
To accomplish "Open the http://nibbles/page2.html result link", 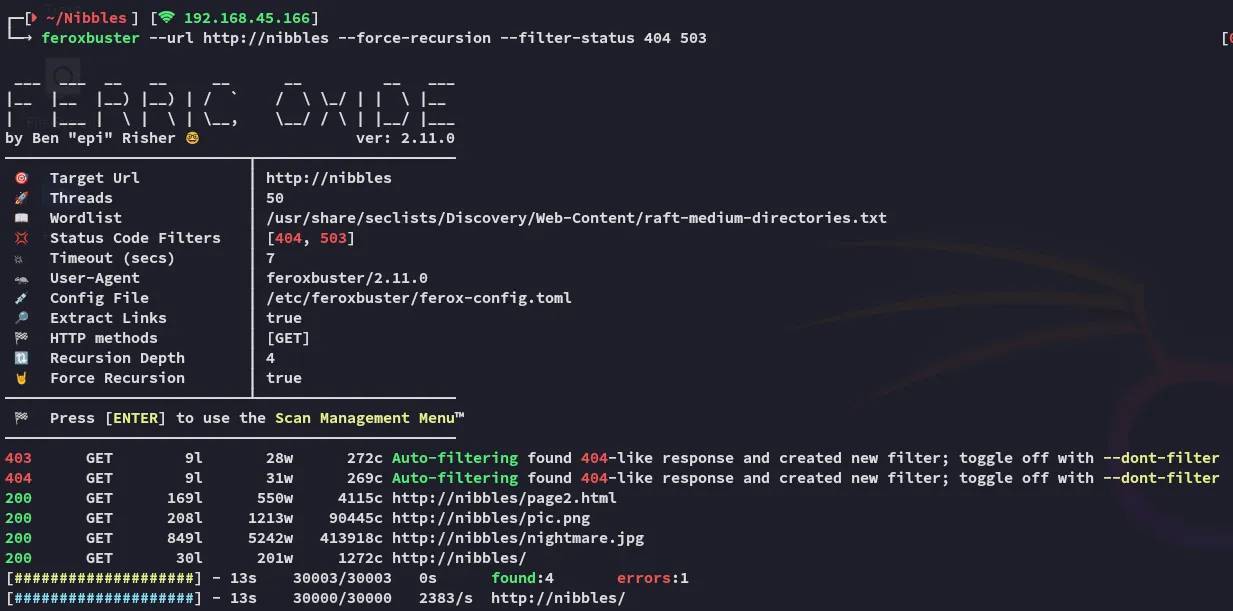I will click(x=504, y=498).
